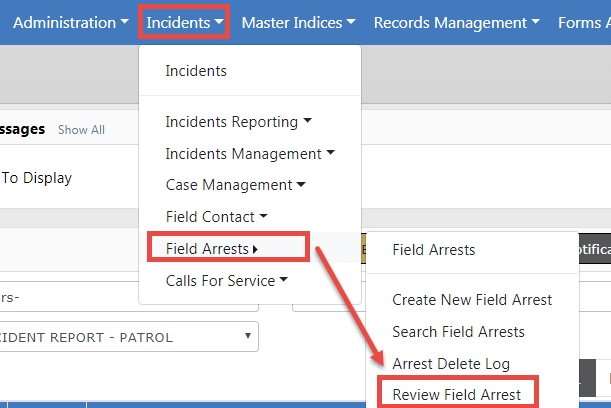Click the partially hidden dropdown above Incident Report
Viewport: 611px width, 408px height.
(x=130, y=296)
